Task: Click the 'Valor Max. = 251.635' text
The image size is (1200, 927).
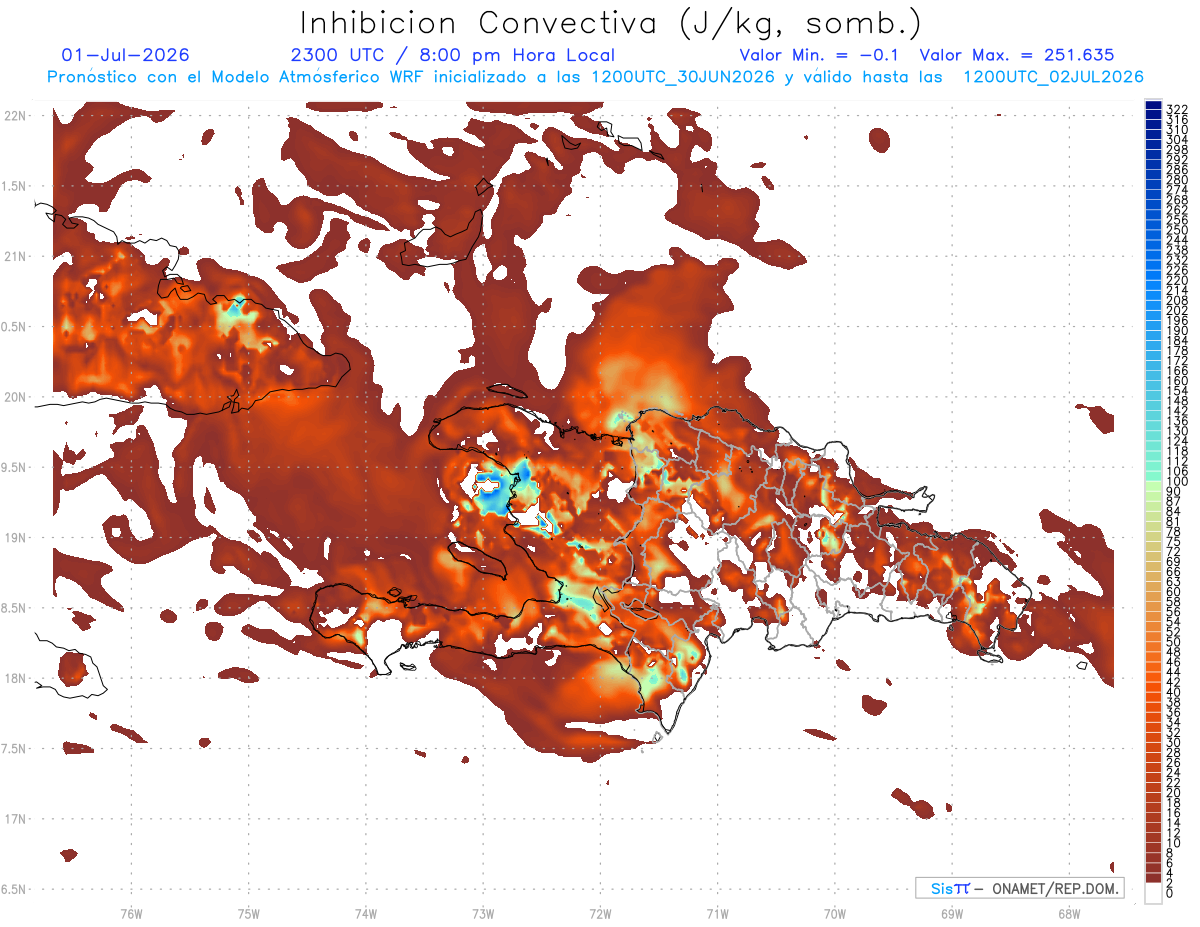Action: point(1017,55)
